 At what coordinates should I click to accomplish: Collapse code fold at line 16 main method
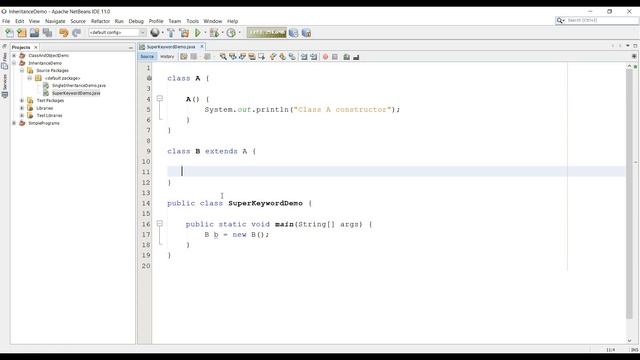click(160, 223)
